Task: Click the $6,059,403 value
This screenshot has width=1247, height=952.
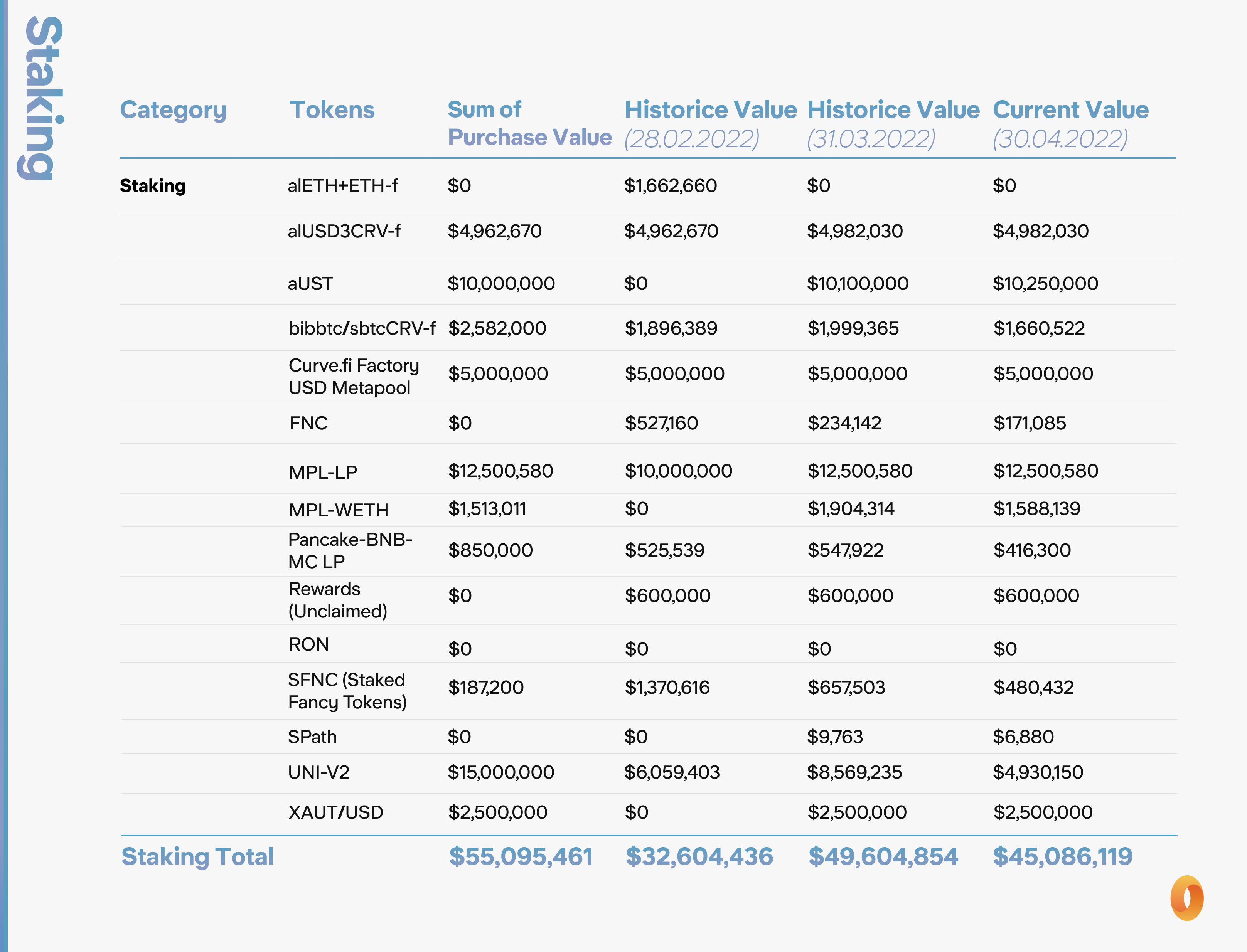Action: (x=672, y=772)
